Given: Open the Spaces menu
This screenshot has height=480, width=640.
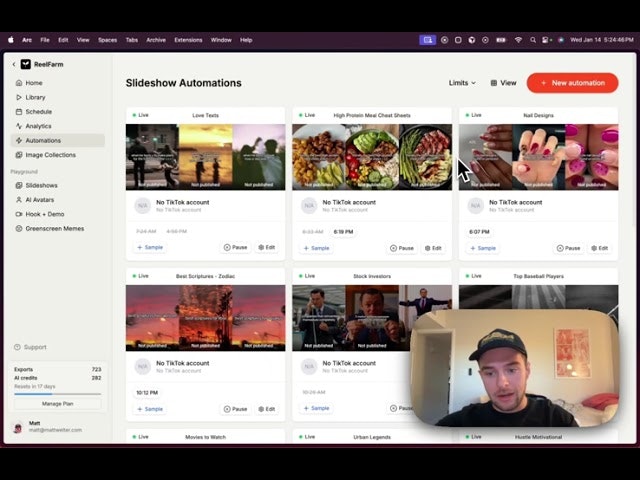Looking at the screenshot, I should 107,40.
